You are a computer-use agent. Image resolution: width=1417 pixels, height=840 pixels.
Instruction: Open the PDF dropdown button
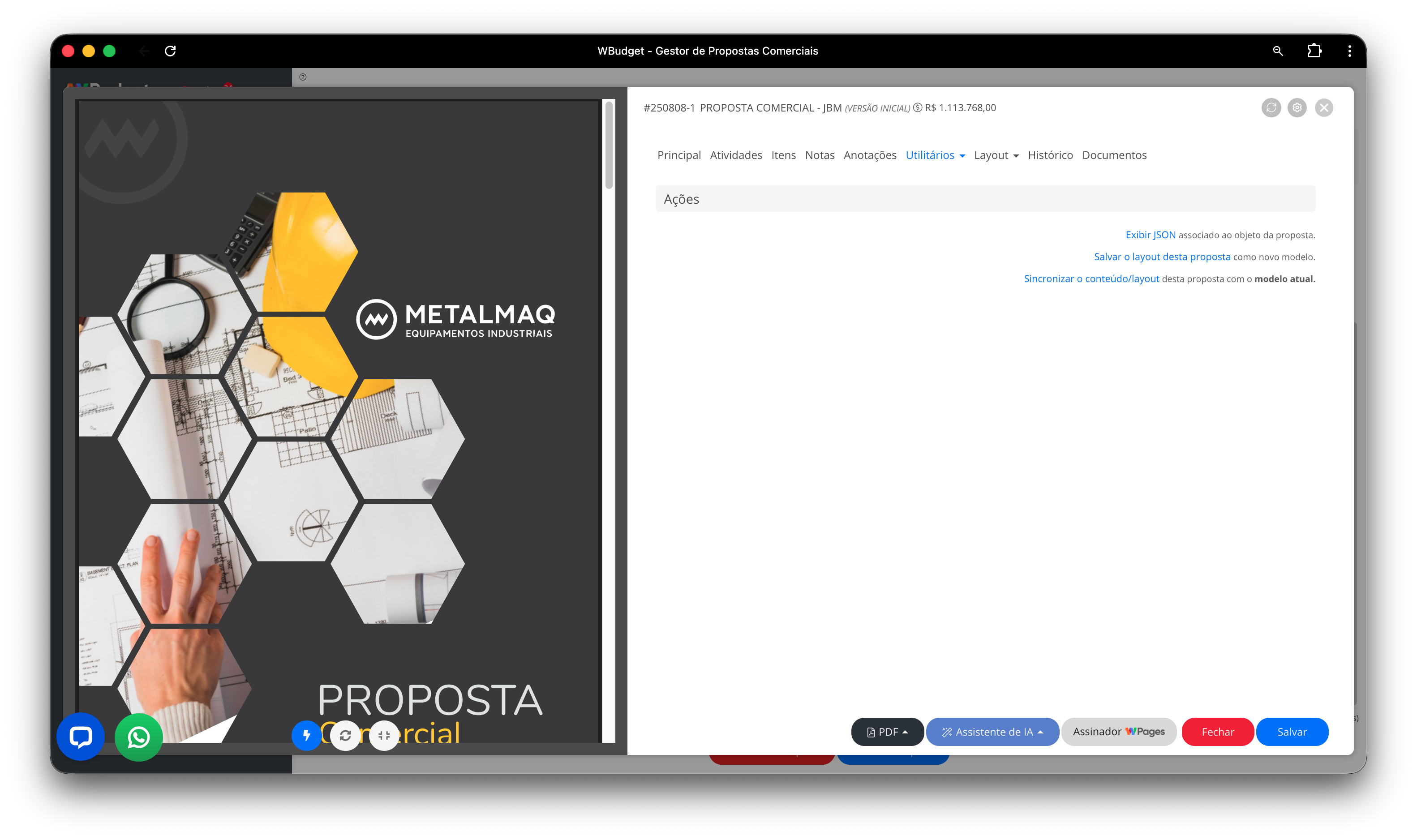887,732
